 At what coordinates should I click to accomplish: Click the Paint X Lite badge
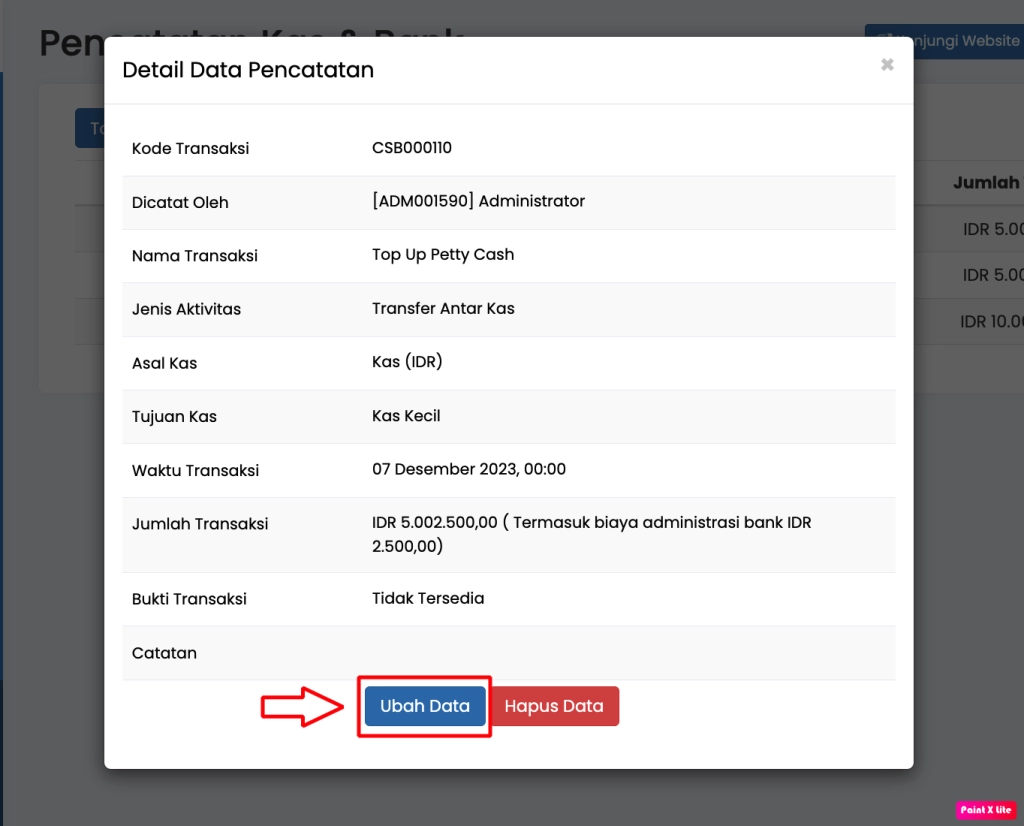coord(986,809)
